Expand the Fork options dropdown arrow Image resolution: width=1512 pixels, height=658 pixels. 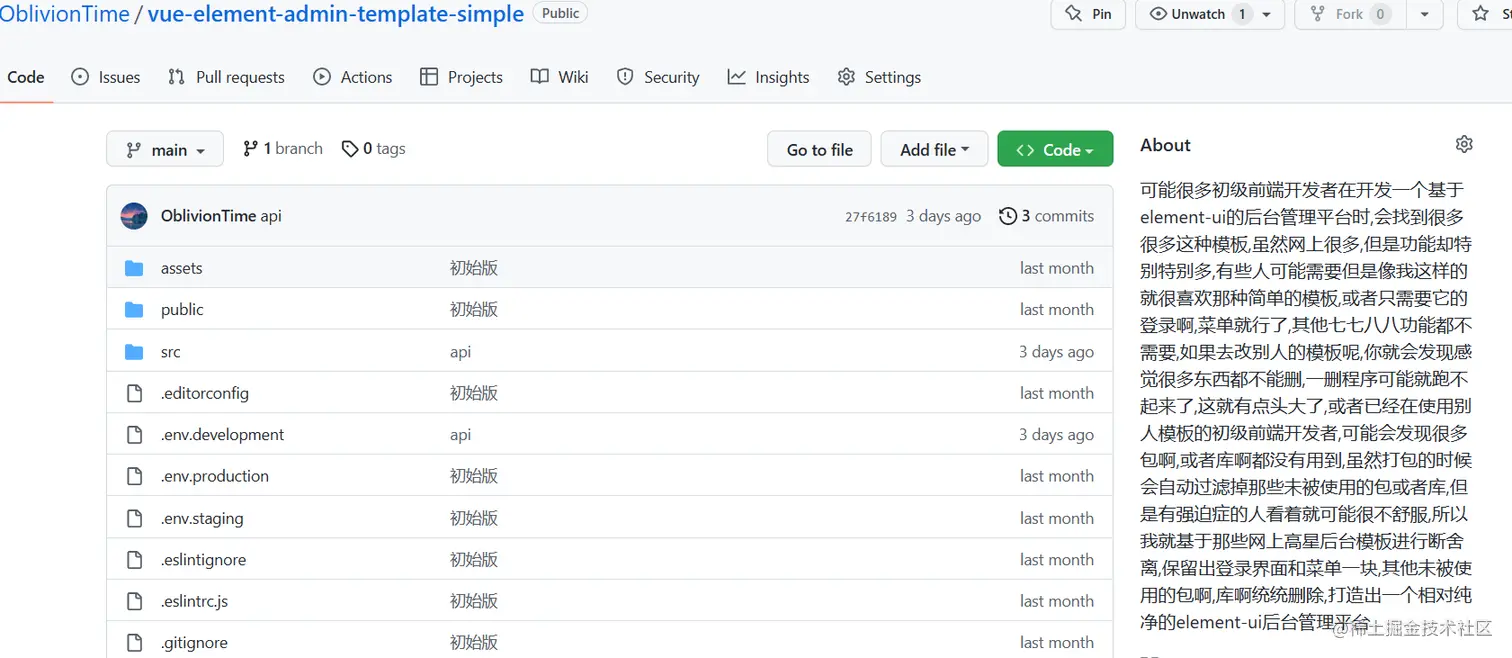(1424, 14)
